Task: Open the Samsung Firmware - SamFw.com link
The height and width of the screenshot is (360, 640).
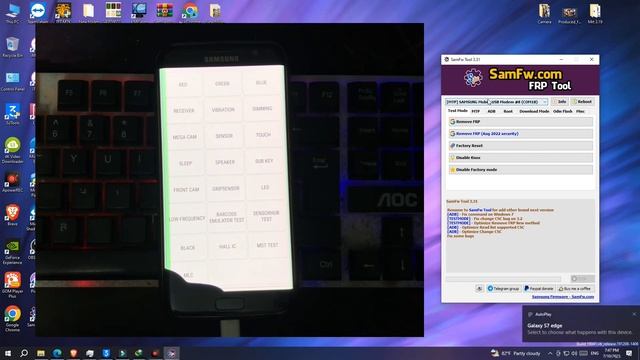Action: coord(563,297)
